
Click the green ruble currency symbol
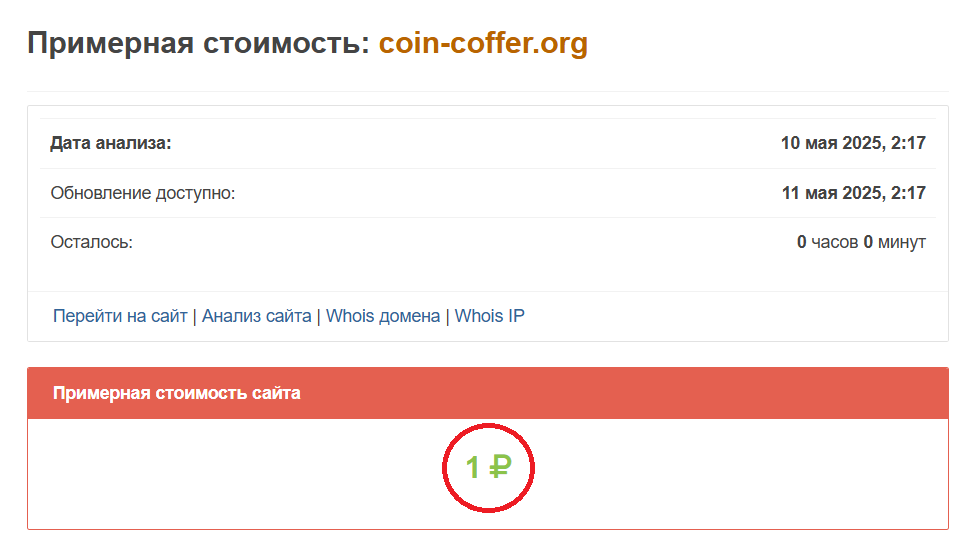[x=501, y=466]
